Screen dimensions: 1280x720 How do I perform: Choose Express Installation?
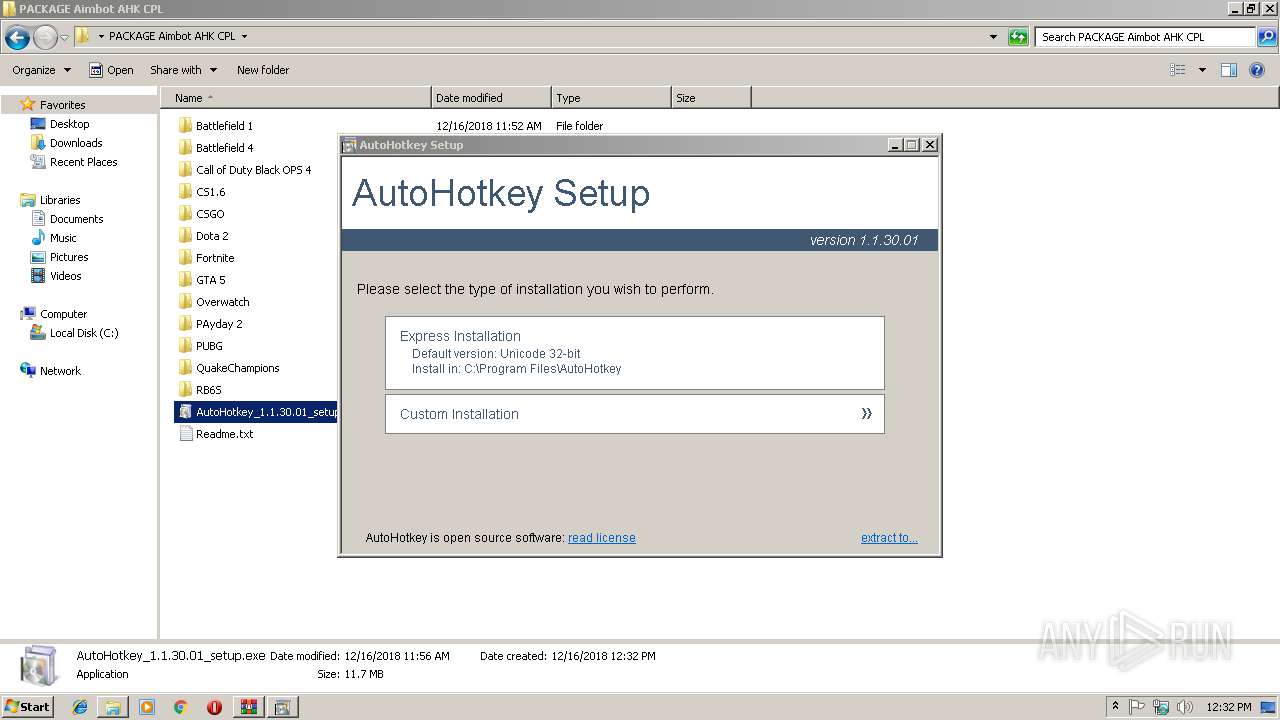point(635,353)
